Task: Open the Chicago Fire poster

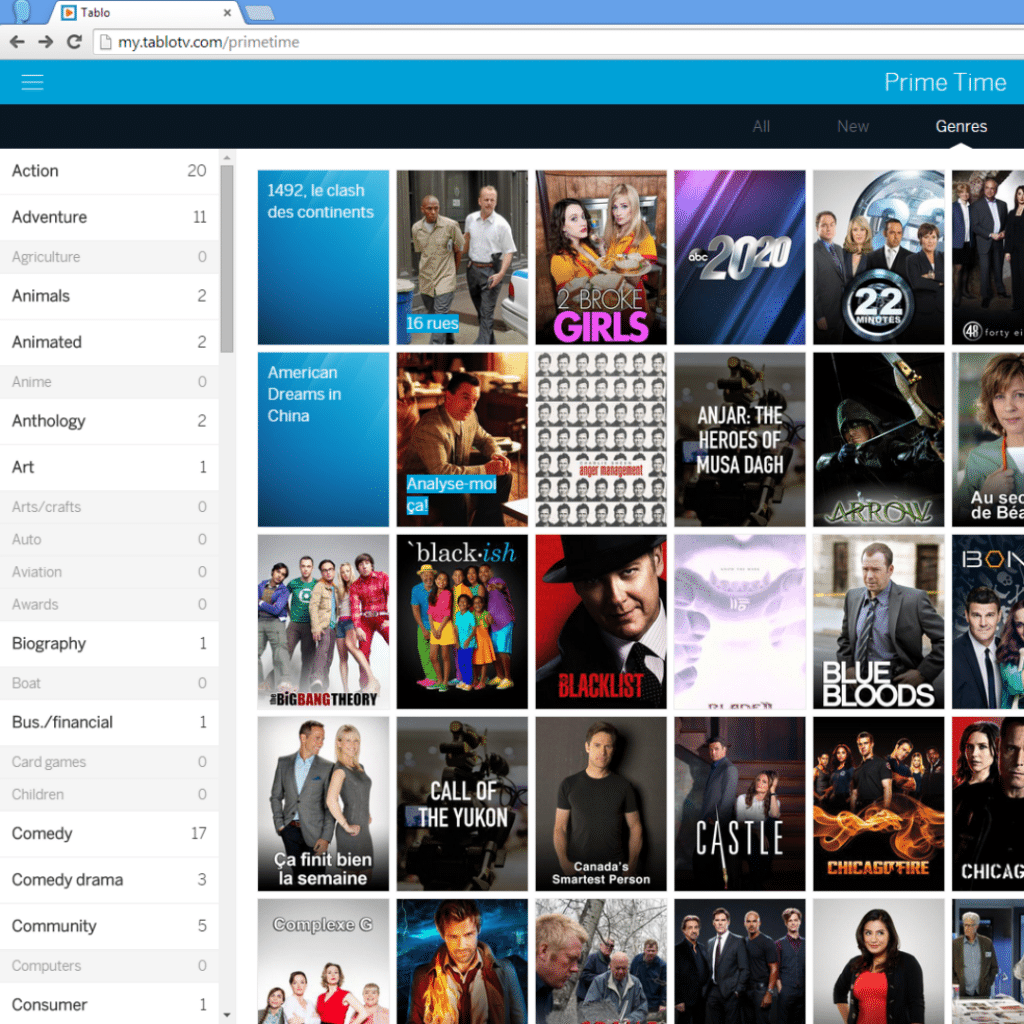Action: click(878, 804)
